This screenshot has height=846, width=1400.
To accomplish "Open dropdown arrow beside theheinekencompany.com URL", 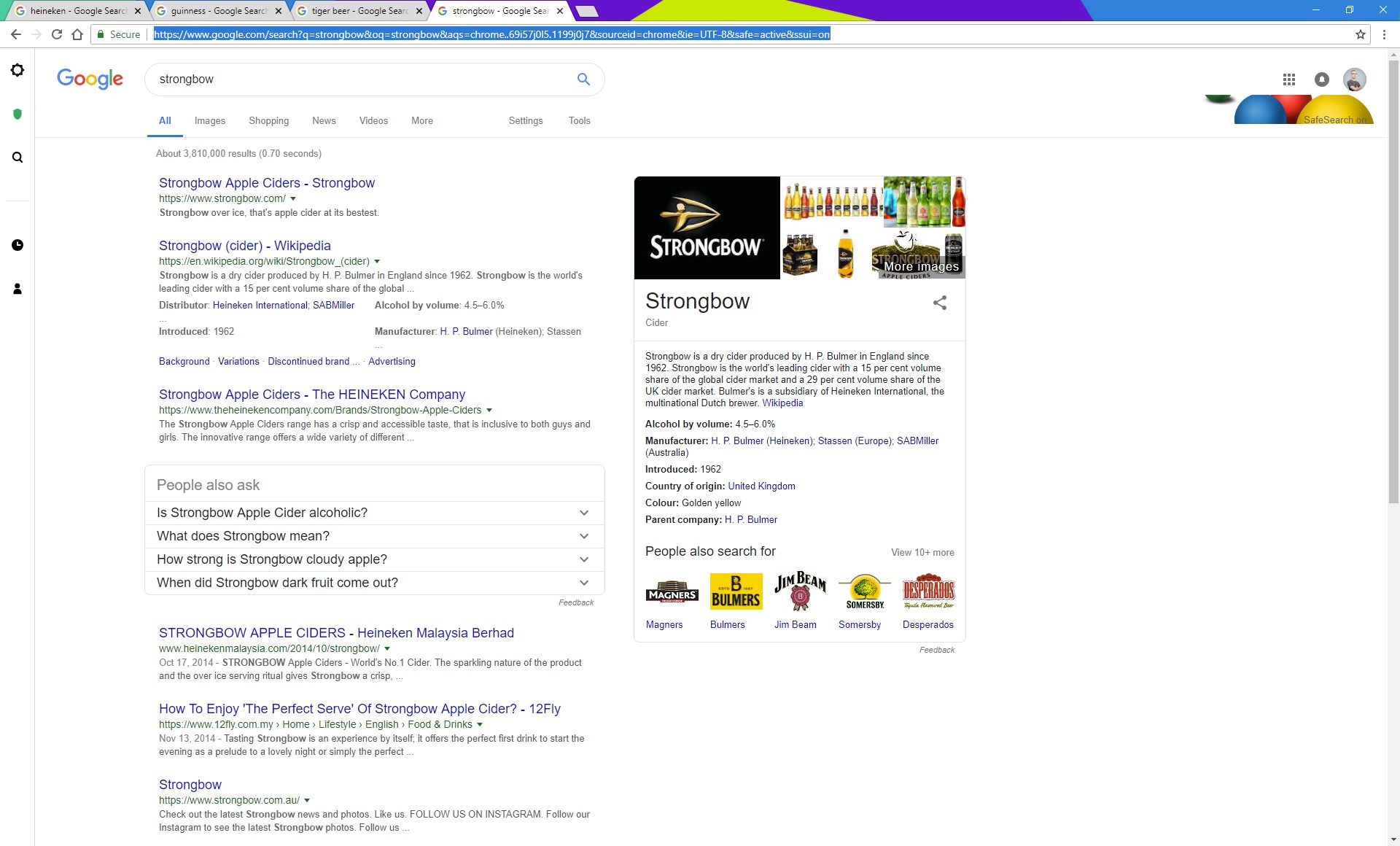I will (489, 410).
